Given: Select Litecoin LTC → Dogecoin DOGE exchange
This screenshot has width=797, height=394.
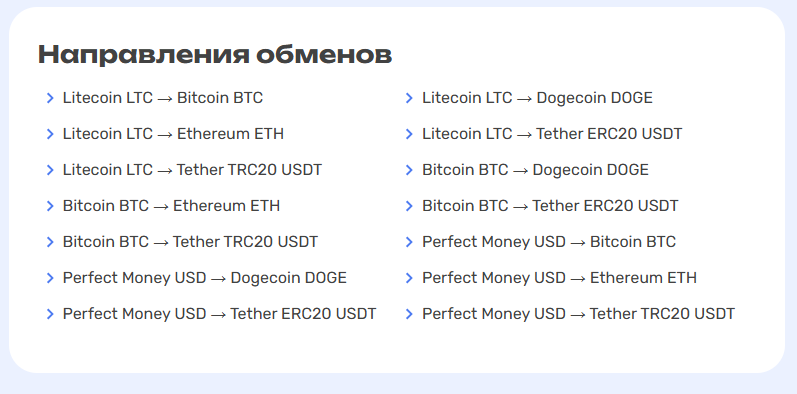Looking at the screenshot, I should pos(537,98).
